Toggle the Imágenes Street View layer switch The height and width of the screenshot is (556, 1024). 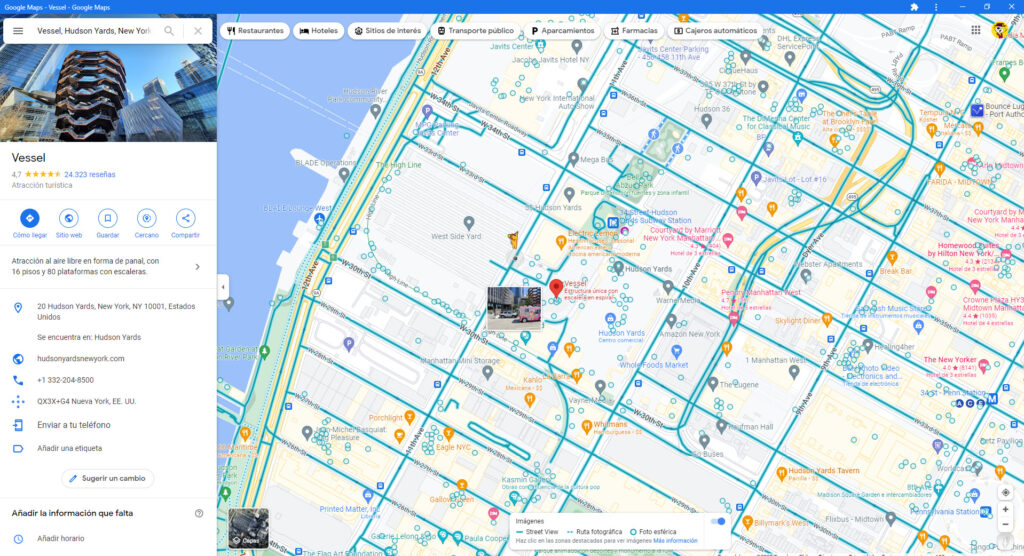pyautogui.click(x=717, y=521)
